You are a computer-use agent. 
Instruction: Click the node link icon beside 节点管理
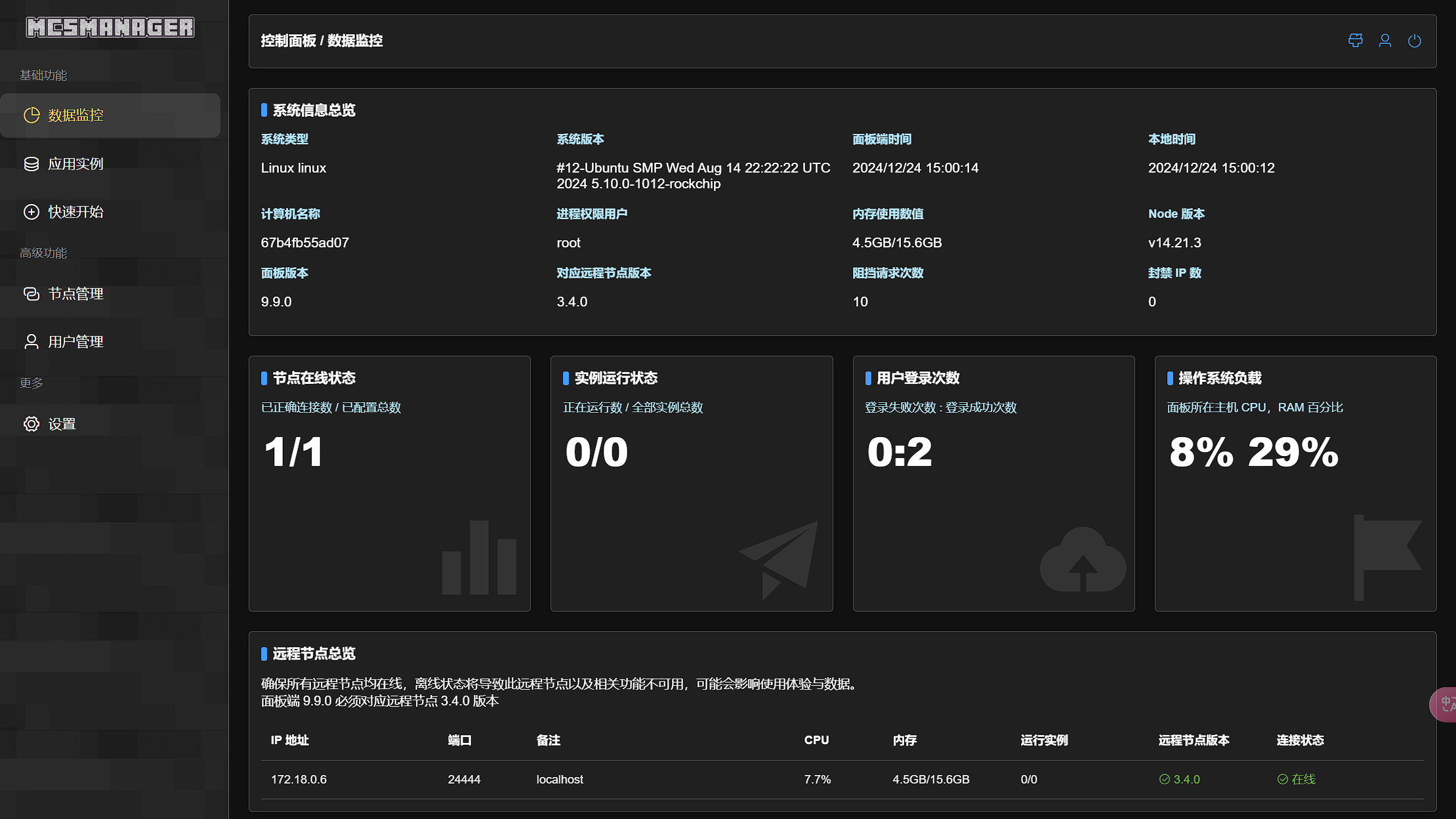[31, 294]
